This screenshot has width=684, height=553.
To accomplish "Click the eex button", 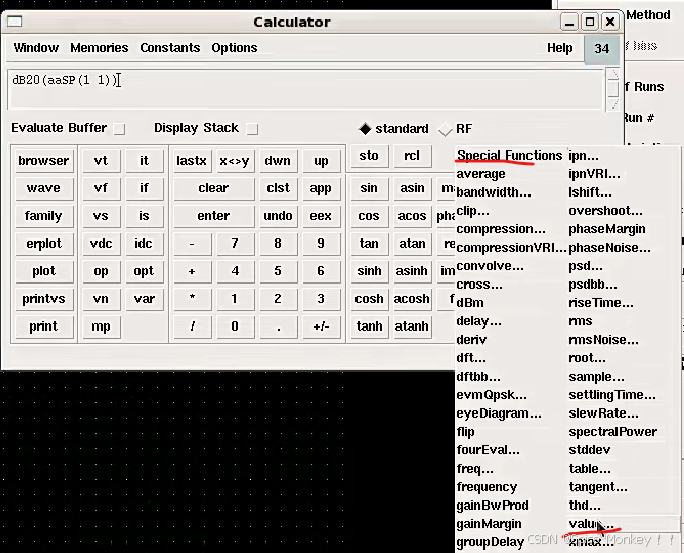I will (x=321, y=216).
